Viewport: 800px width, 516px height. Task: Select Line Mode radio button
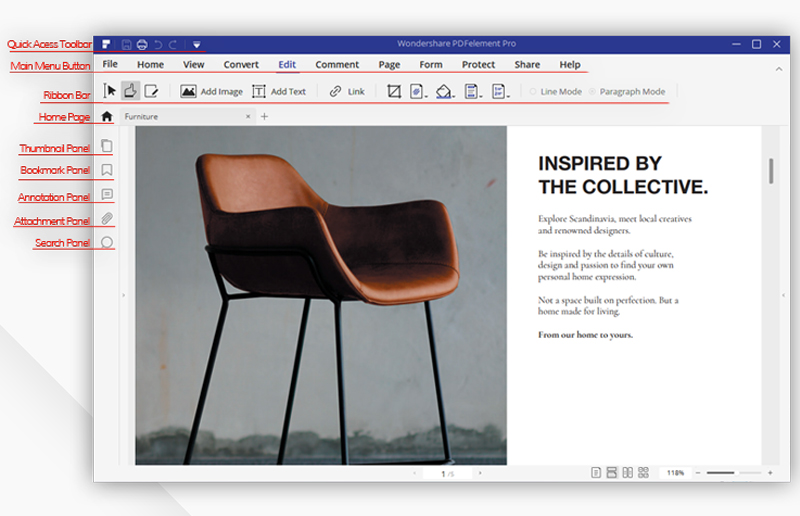533,92
